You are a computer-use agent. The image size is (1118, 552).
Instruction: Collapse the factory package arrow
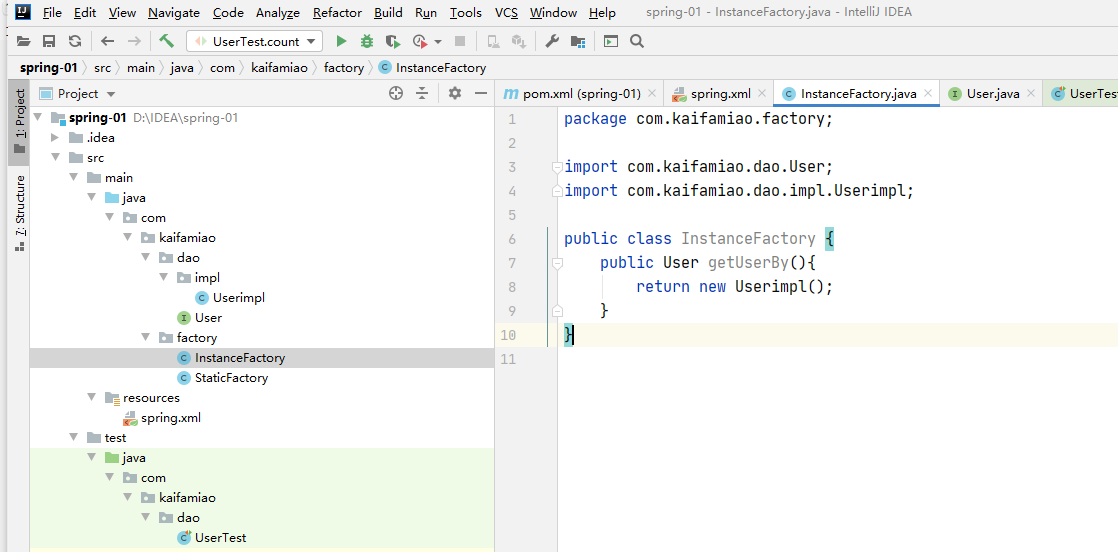coord(145,337)
